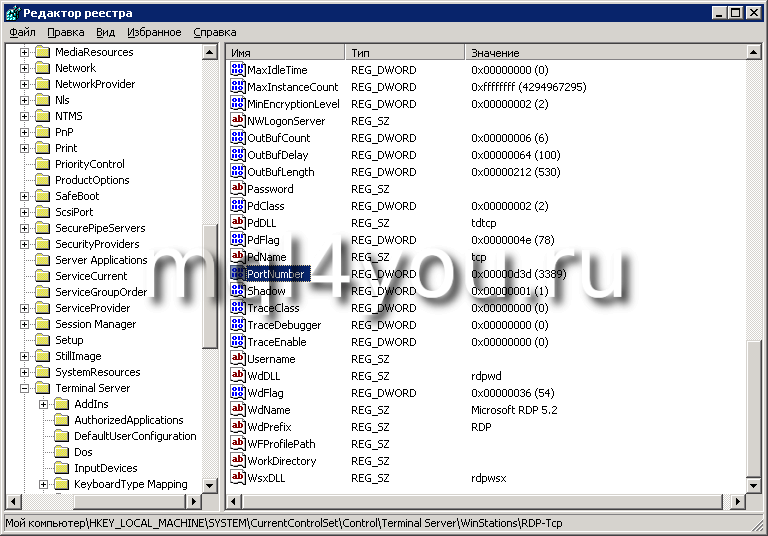
Task: Expand the Network tree node
Action: pos(25,68)
